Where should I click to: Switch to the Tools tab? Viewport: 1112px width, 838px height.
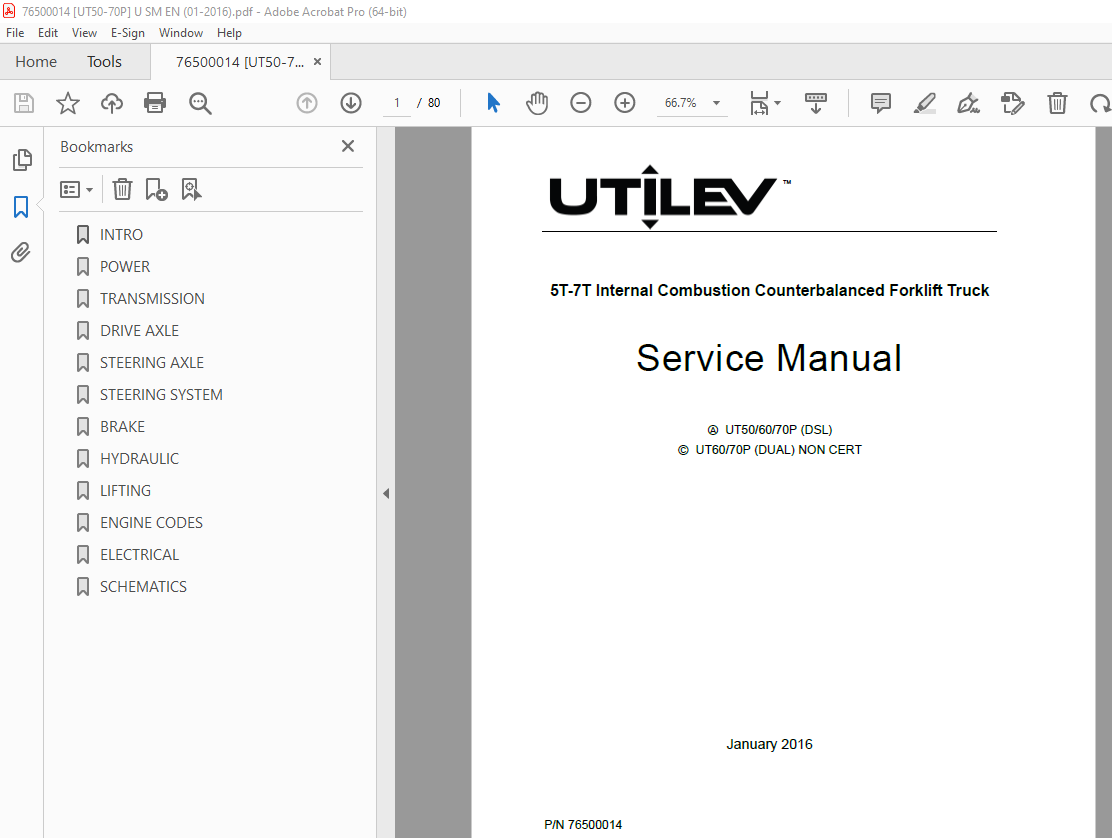tap(104, 62)
